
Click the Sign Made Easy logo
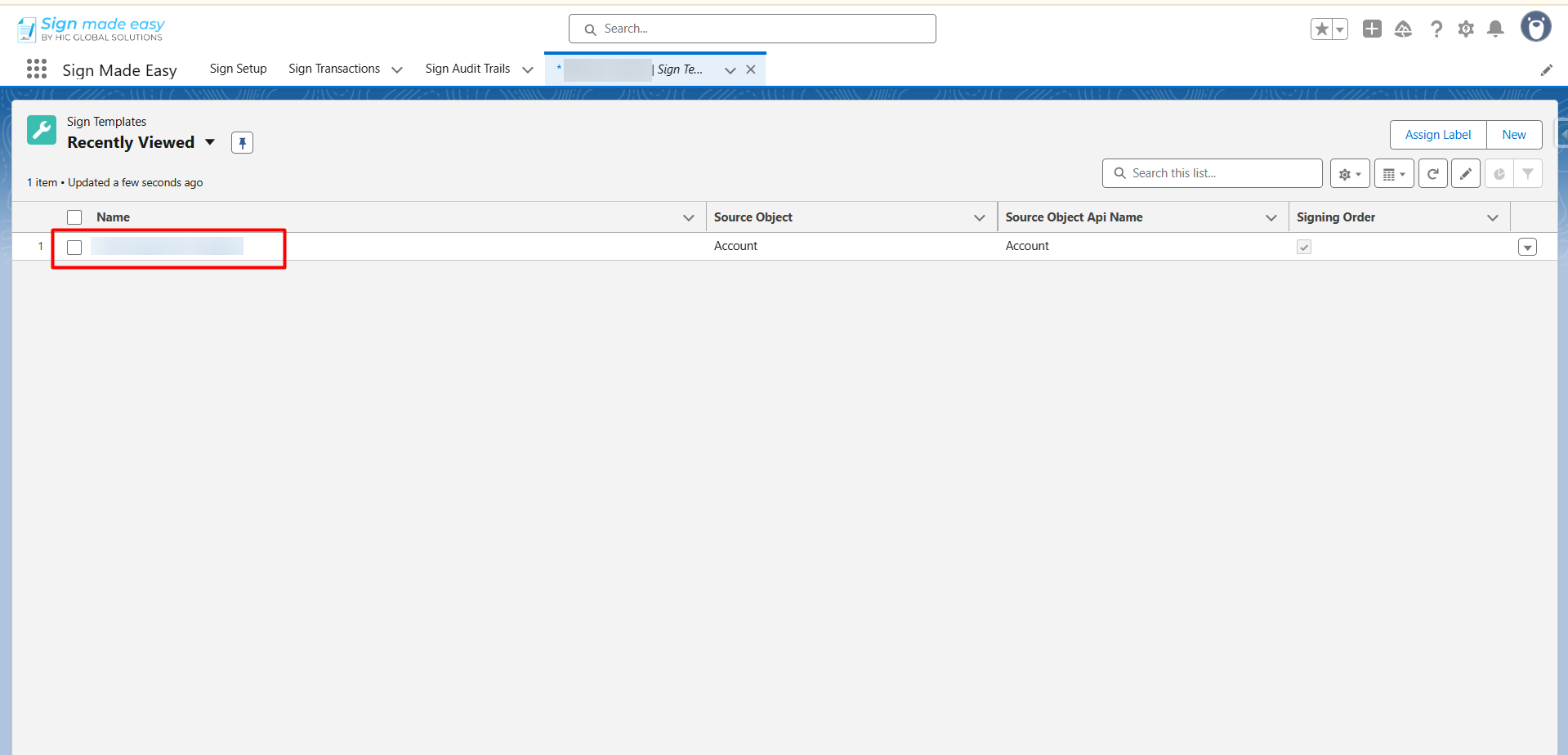tap(91, 29)
